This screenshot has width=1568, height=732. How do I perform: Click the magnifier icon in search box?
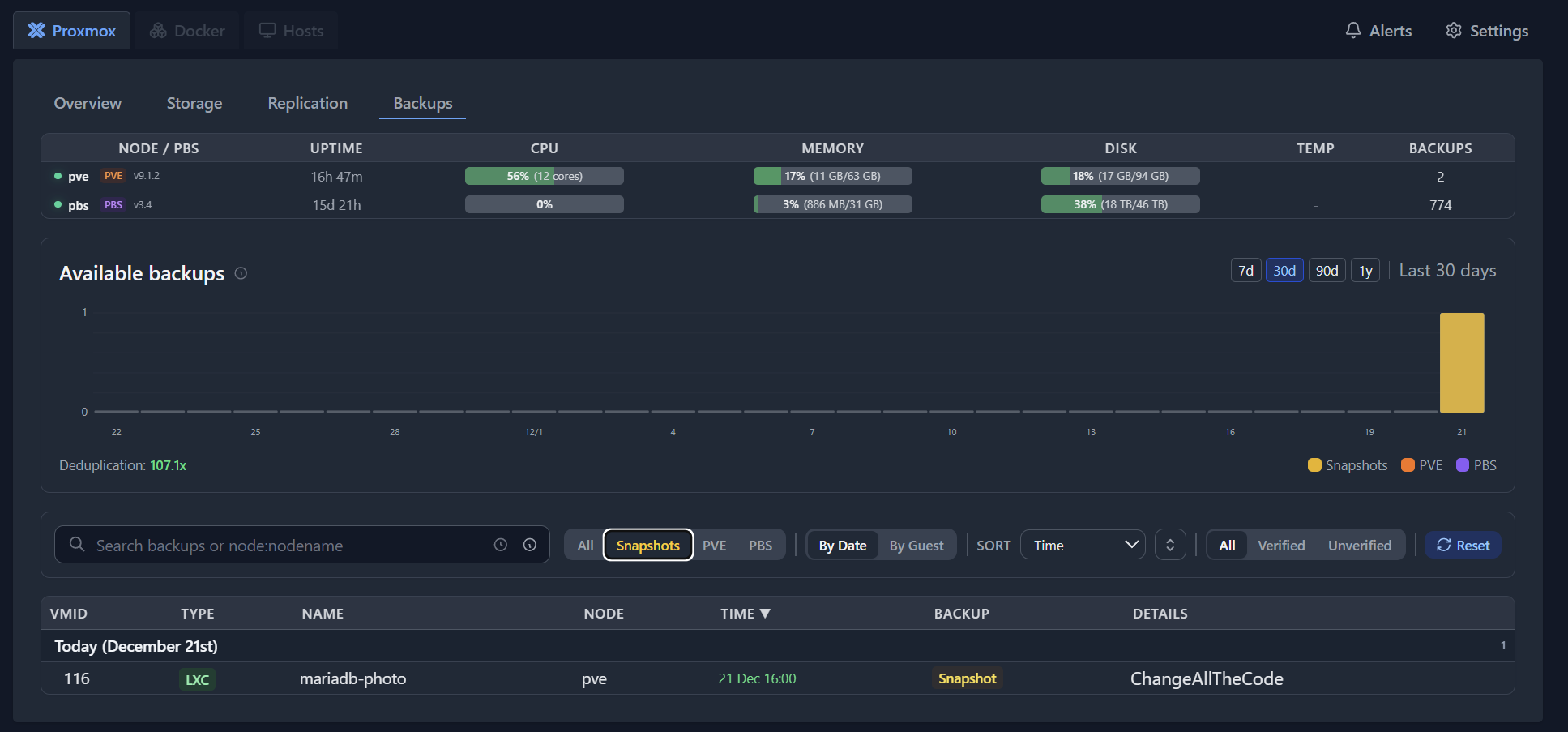[77, 545]
